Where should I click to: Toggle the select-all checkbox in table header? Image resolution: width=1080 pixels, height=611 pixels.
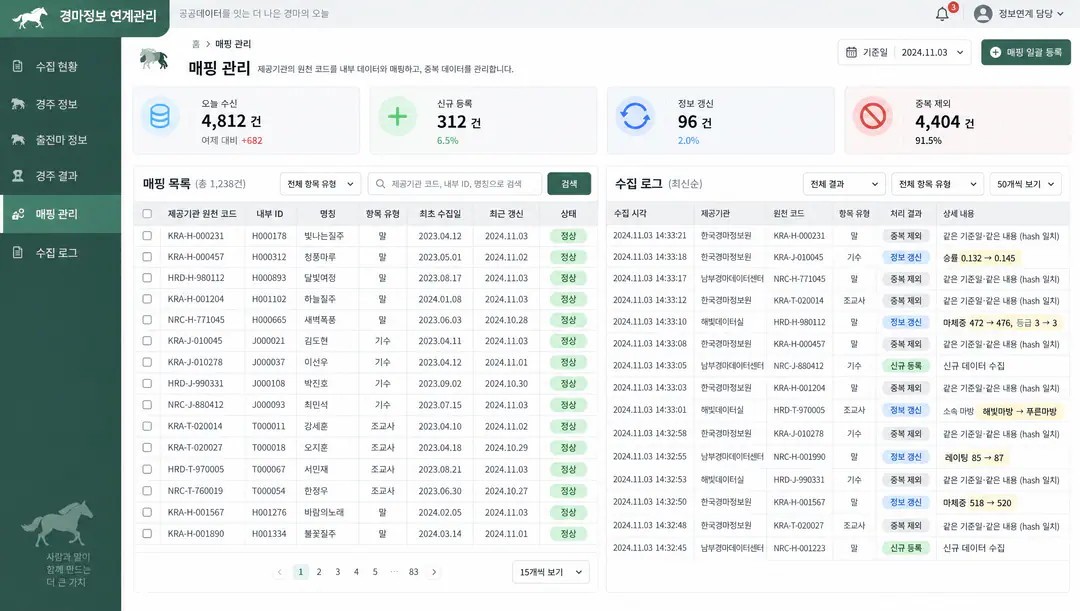coord(147,214)
